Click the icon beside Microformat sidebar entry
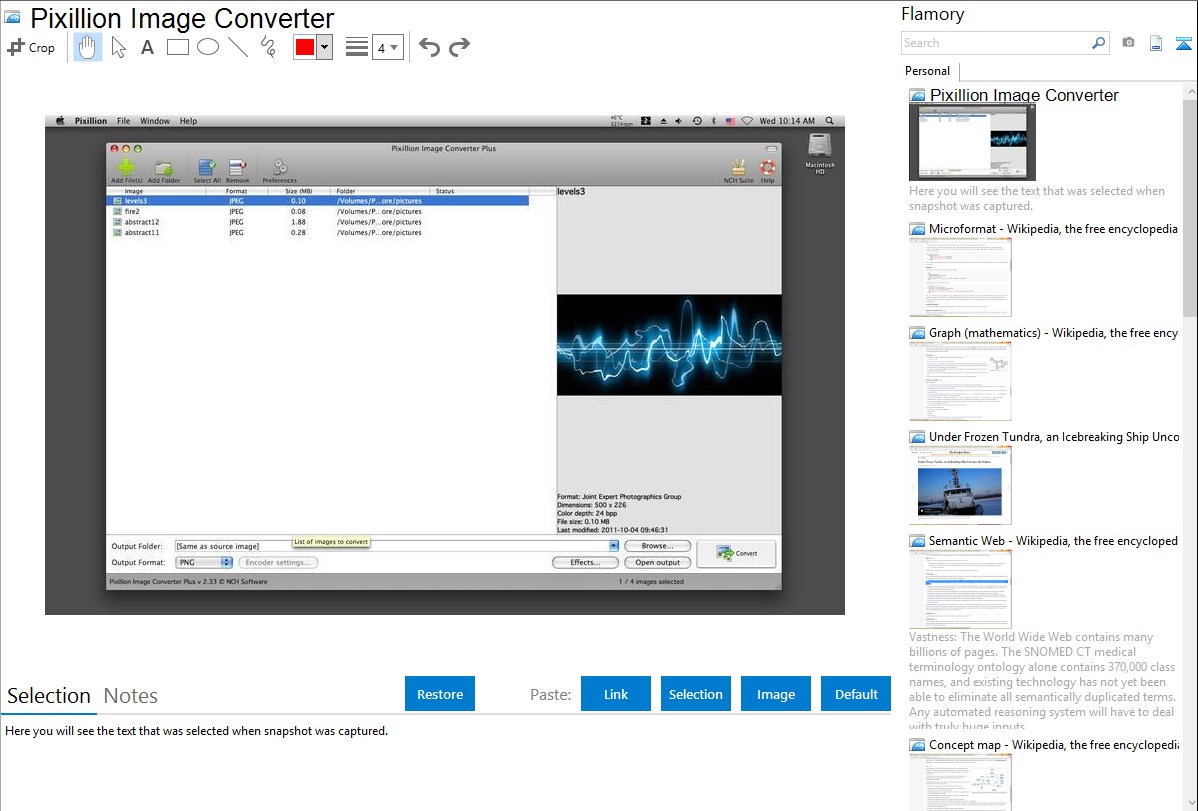Image resolution: width=1198 pixels, height=811 pixels. (917, 229)
